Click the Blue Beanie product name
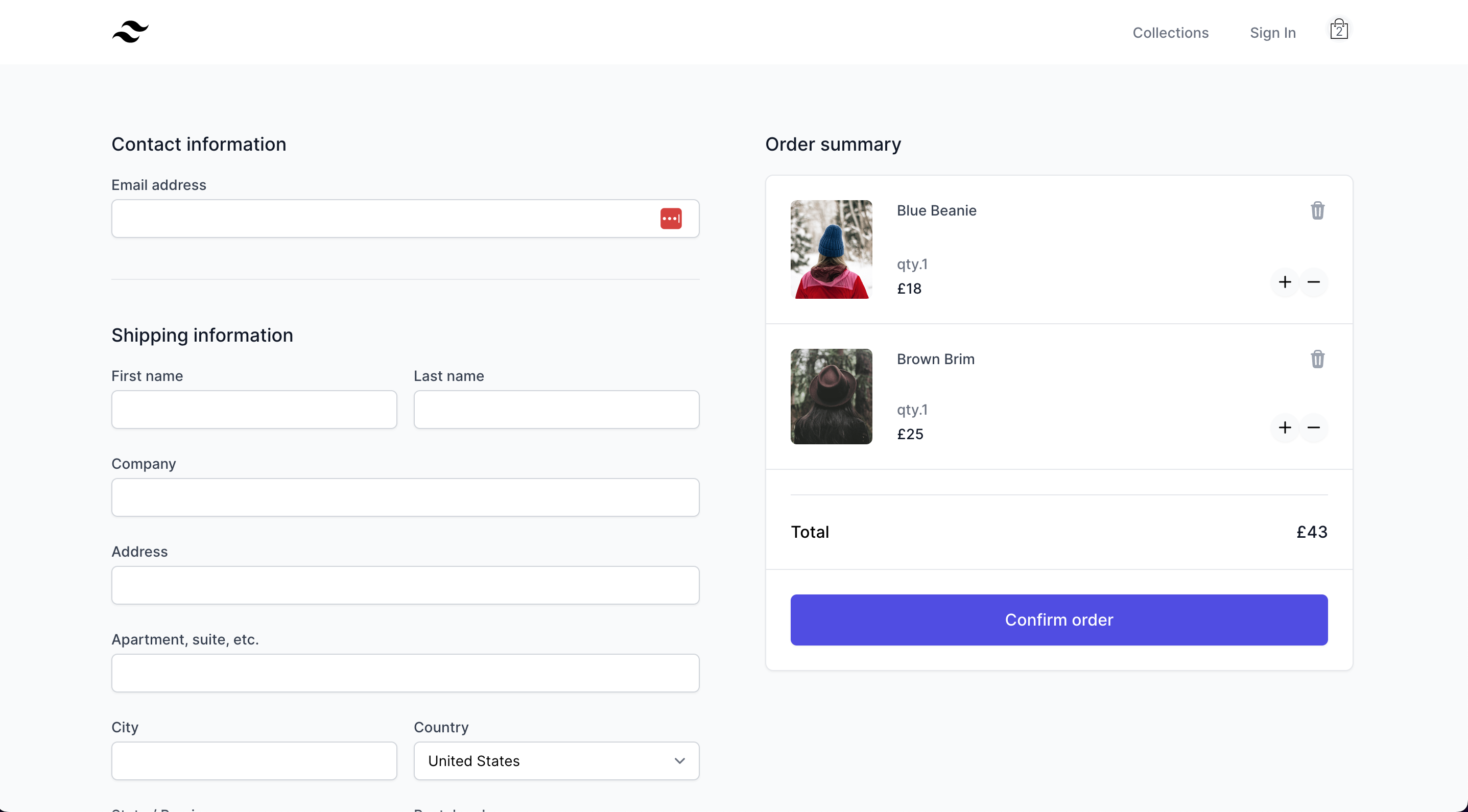1468x812 pixels. pyautogui.click(x=936, y=210)
